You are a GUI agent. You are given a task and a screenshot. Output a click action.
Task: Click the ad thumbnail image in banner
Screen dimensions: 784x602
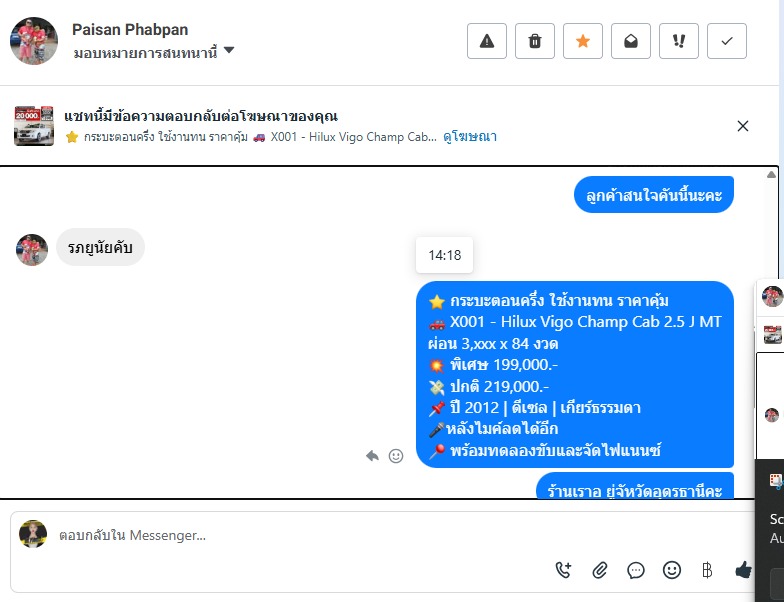coord(34,126)
